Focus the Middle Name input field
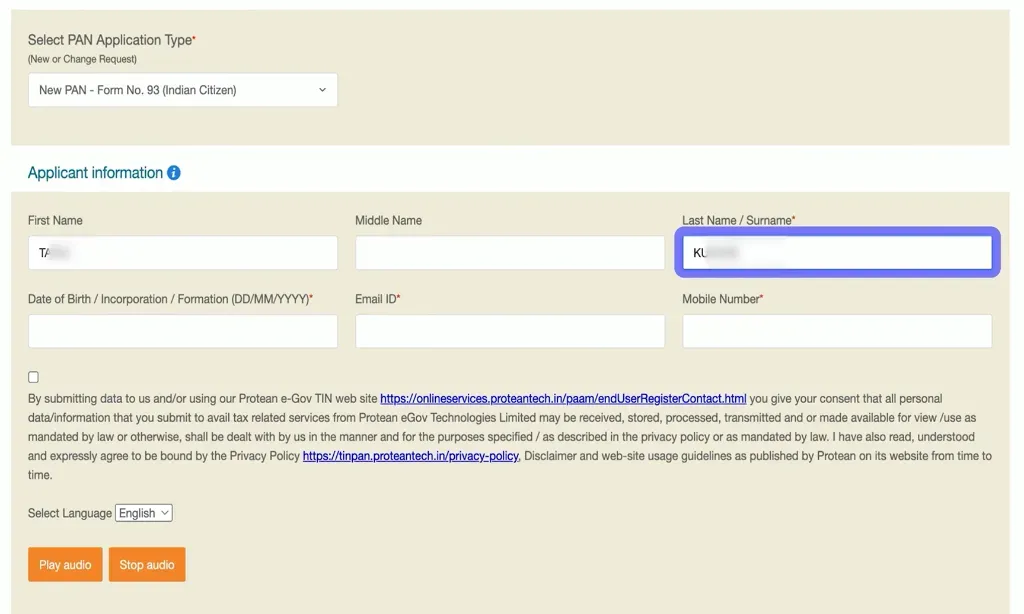The image size is (1024, 614). (x=509, y=253)
